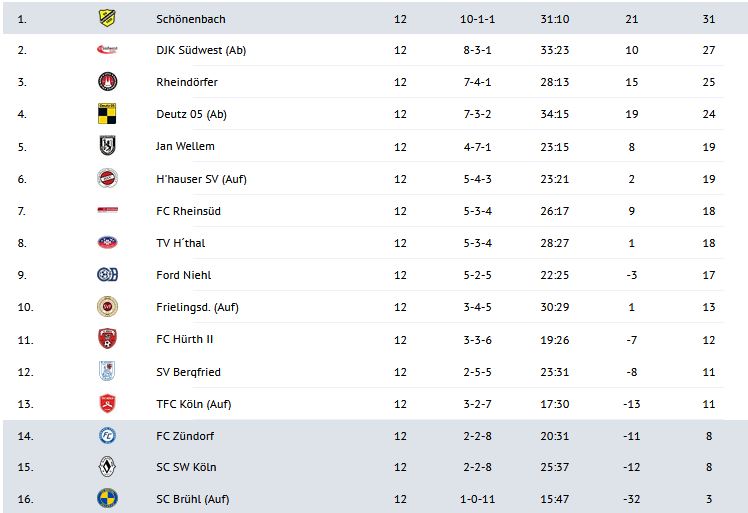The width and height of the screenshot is (748, 513).
Task: Click the Jan Wellem club logo
Action: tap(107, 146)
